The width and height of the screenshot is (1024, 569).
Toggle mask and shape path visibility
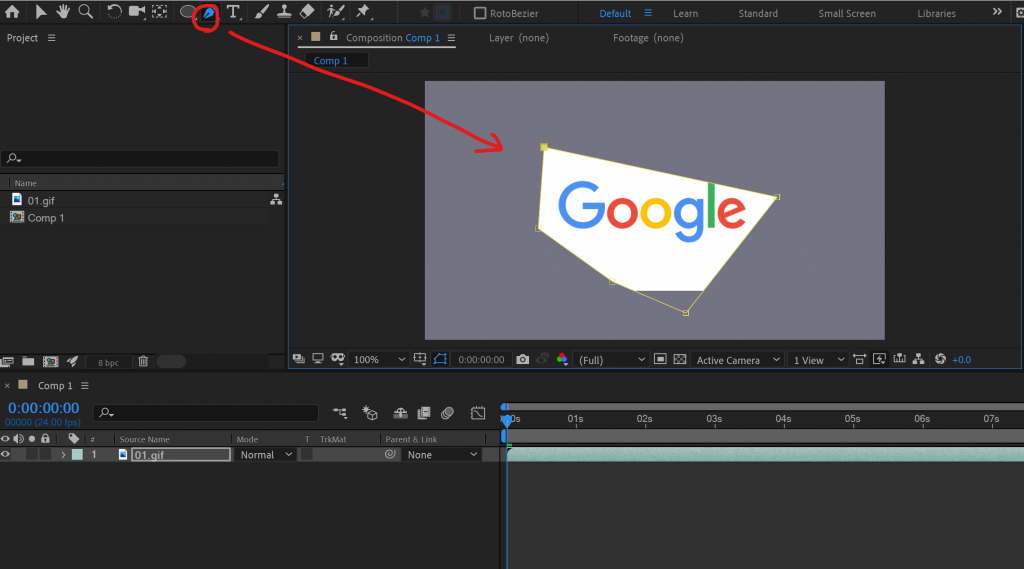(438, 359)
